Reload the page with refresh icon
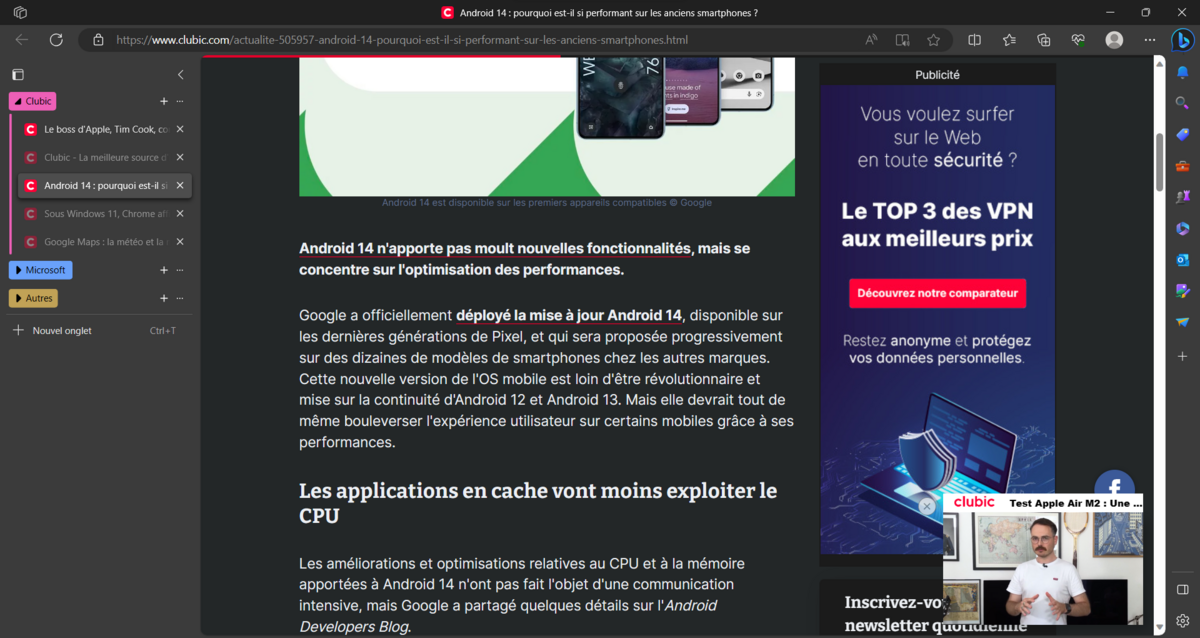1200x638 pixels. coord(56,40)
